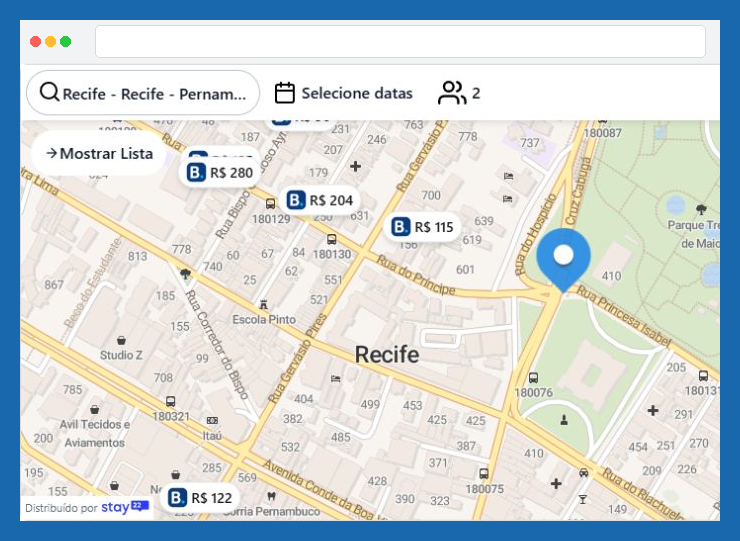Screen dimensions: 740x541
Task: Click bus stop 180130 icon
Action: (x=332, y=239)
